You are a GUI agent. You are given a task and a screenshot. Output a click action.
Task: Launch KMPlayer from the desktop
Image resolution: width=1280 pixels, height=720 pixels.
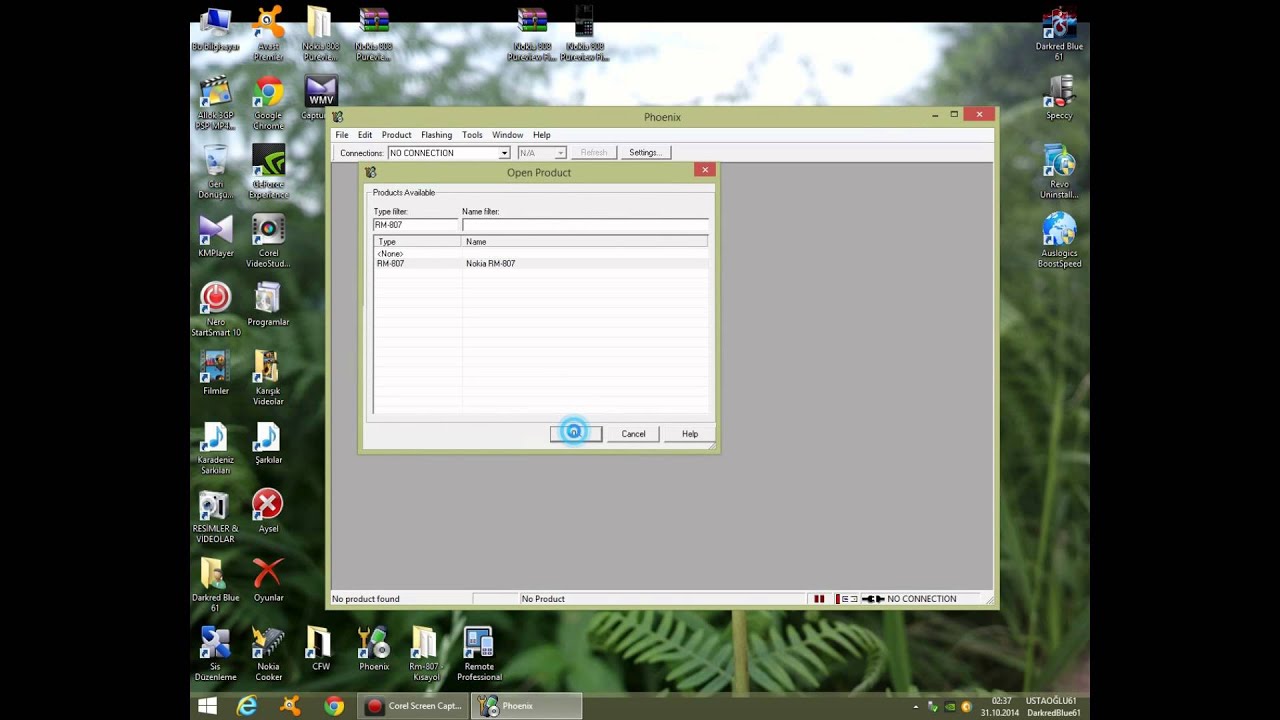[215, 236]
